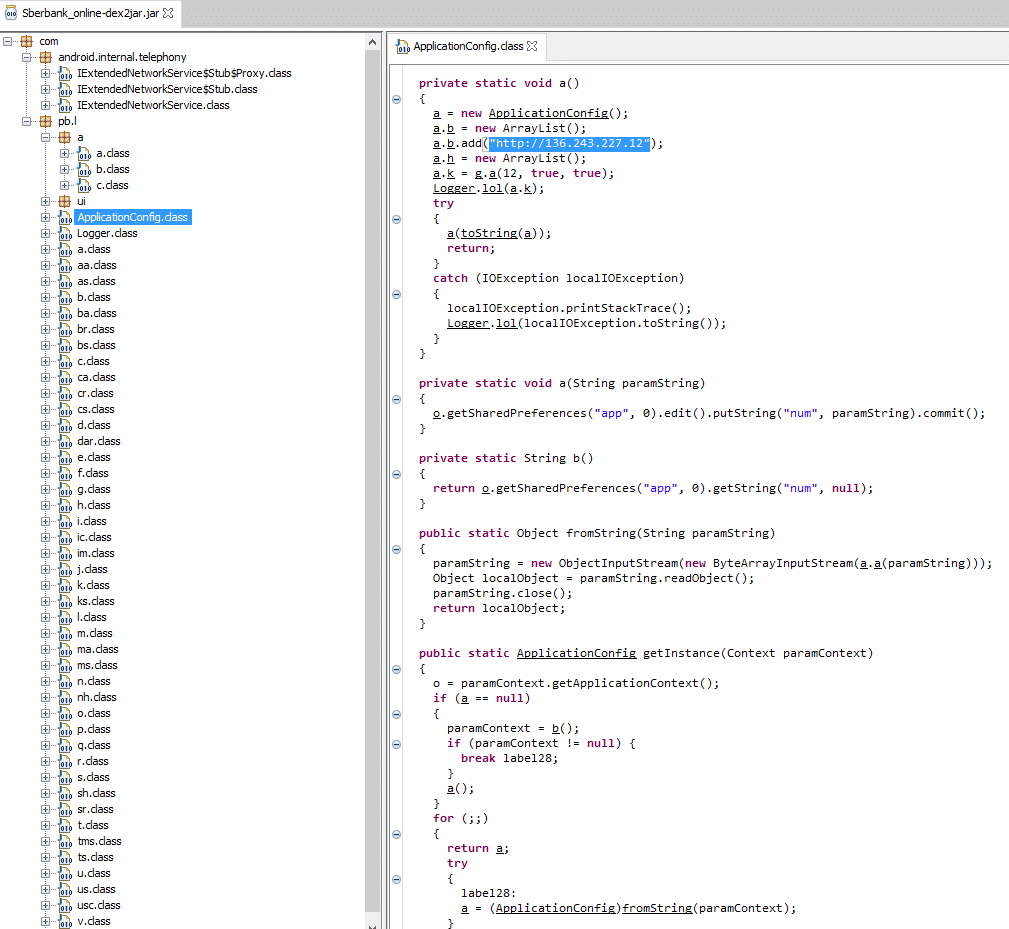
Task: Expand the Logger.class tree node
Action: pyautogui.click(x=45, y=233)
